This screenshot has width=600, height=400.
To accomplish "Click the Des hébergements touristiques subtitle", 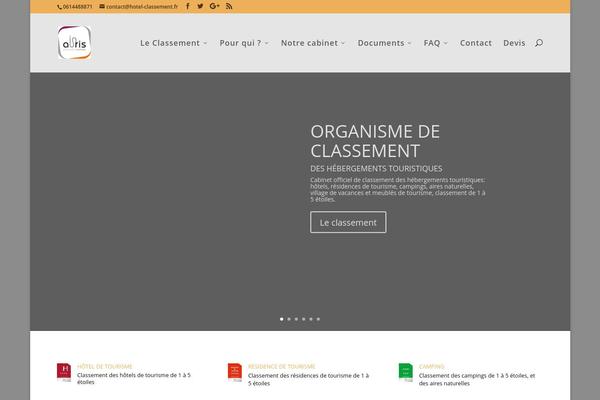I will pos(376,168).
